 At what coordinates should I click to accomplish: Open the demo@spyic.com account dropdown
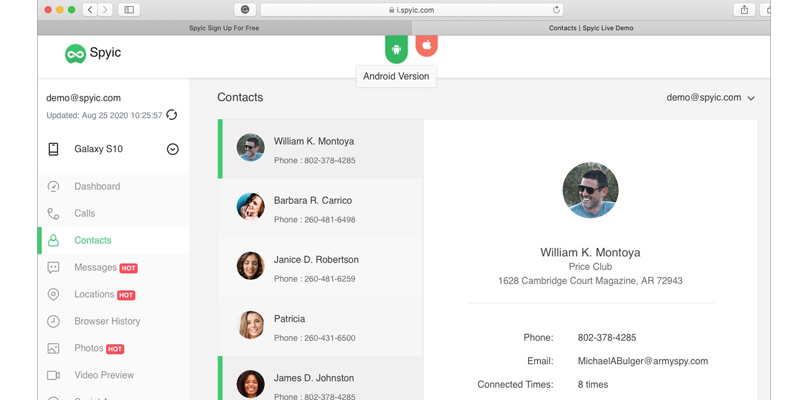(x=710, y=98)
